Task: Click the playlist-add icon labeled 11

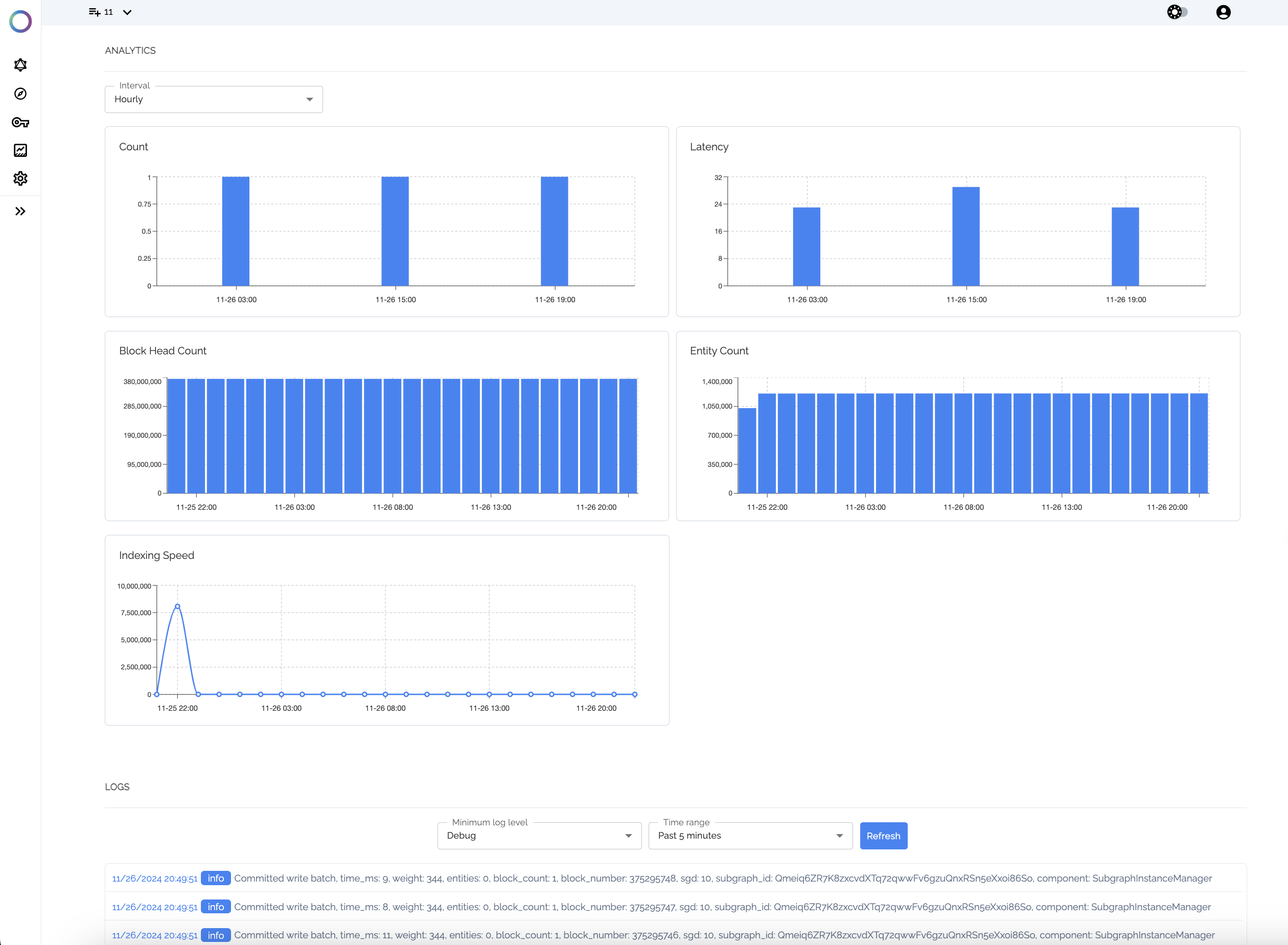Action: click(x=95, y=12)
